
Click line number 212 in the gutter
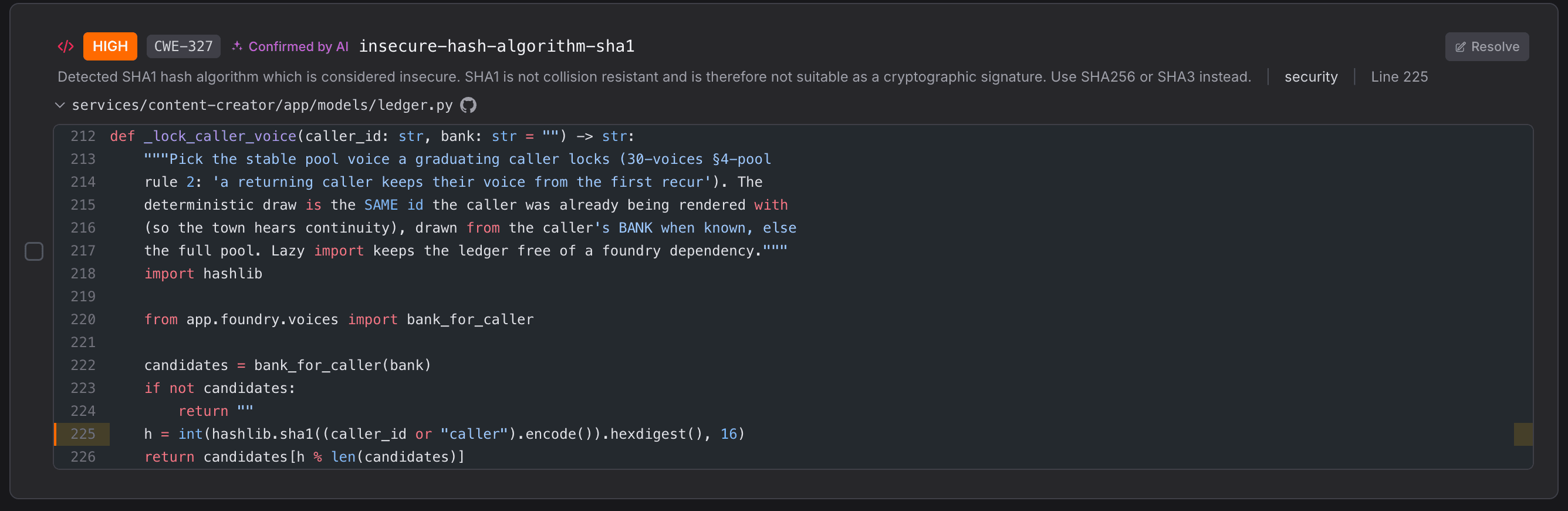tap(83, 136)
